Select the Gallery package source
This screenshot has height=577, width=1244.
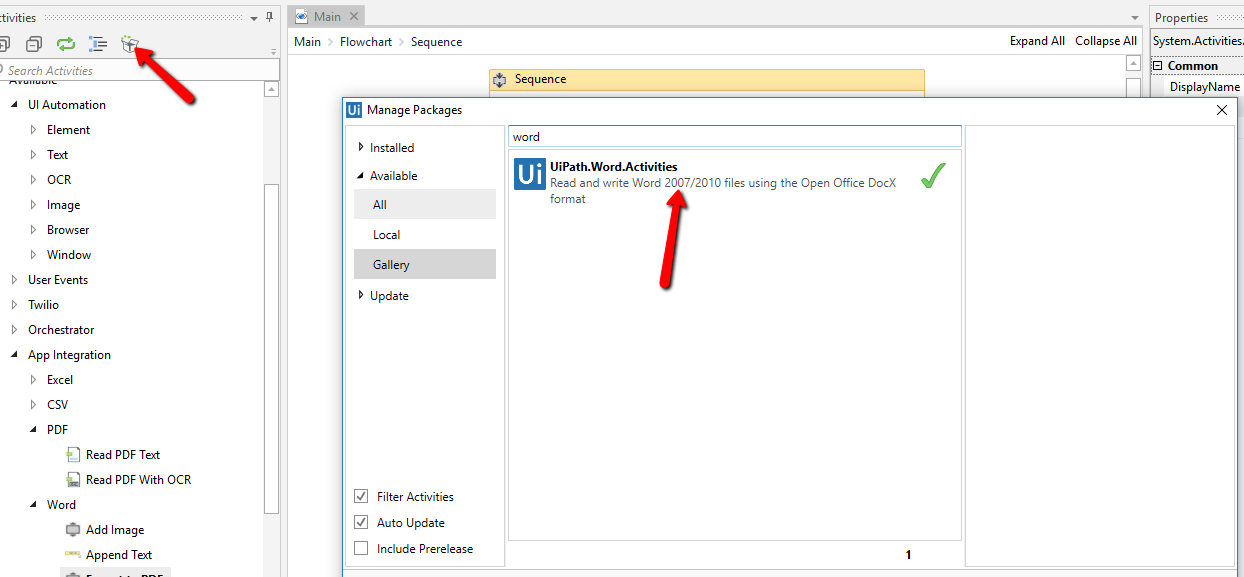(x=392, y=265)
